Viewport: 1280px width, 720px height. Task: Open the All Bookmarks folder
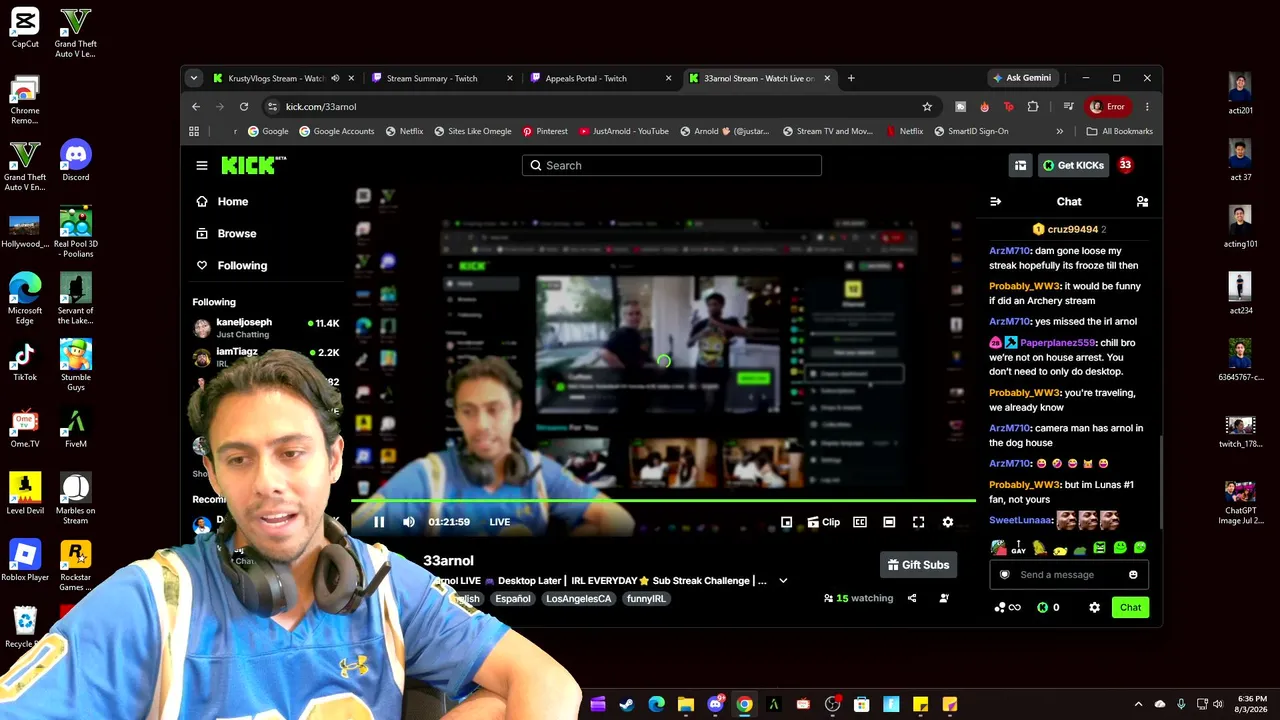pyautogui.click(x=1120, y=131)
